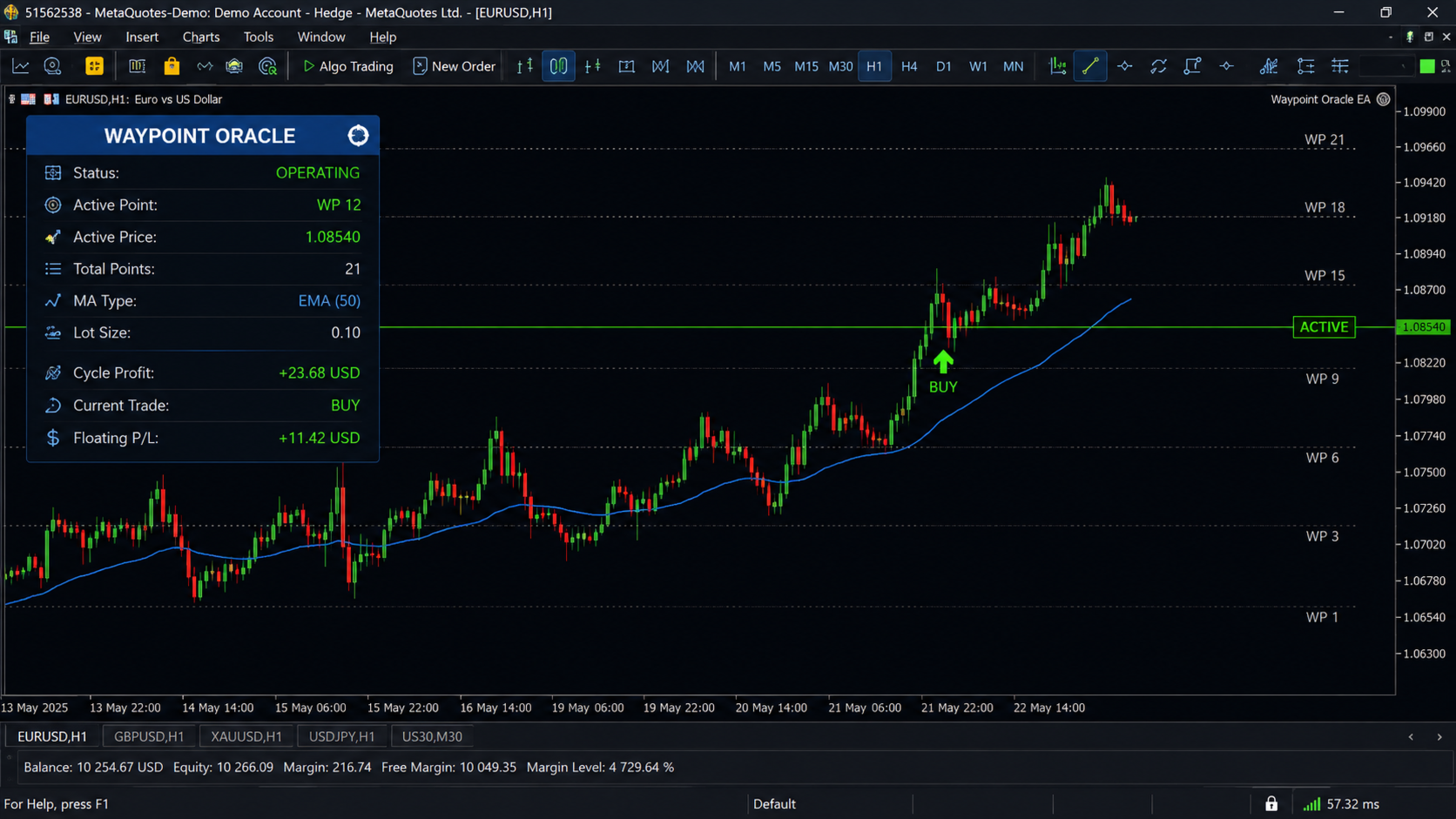Switch chart to candlesticks display

tap(558, 66)
